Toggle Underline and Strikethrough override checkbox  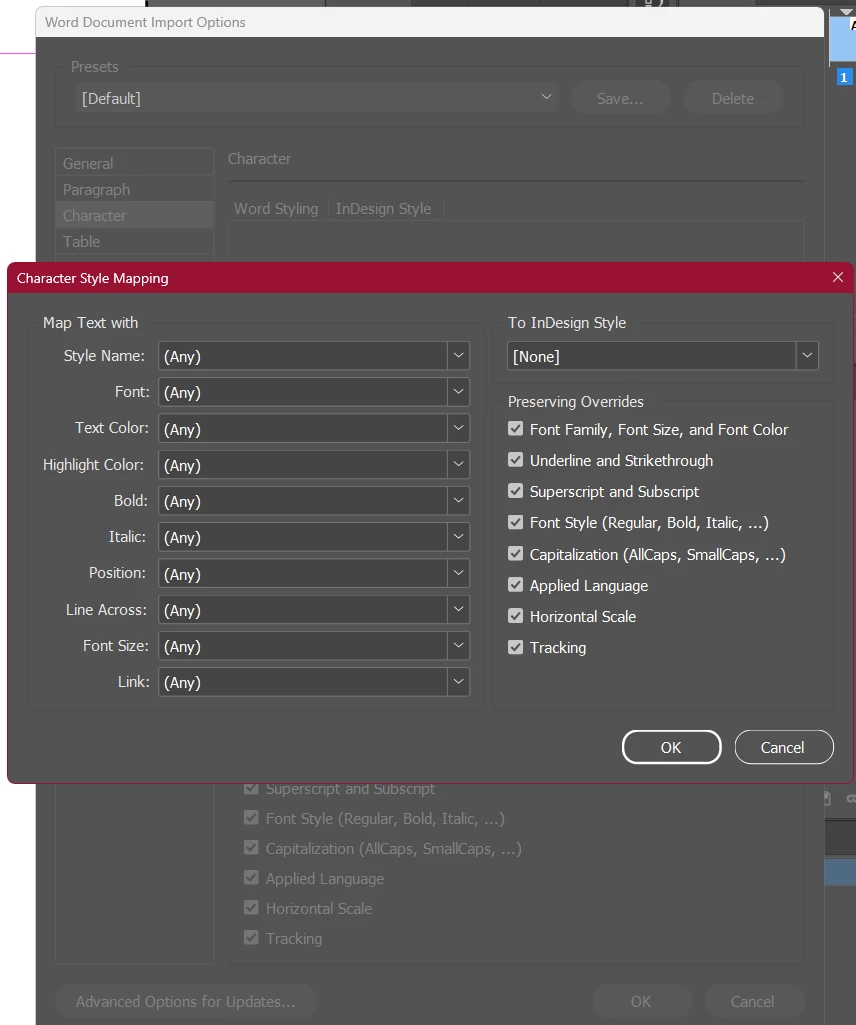[x=515, y=460]
